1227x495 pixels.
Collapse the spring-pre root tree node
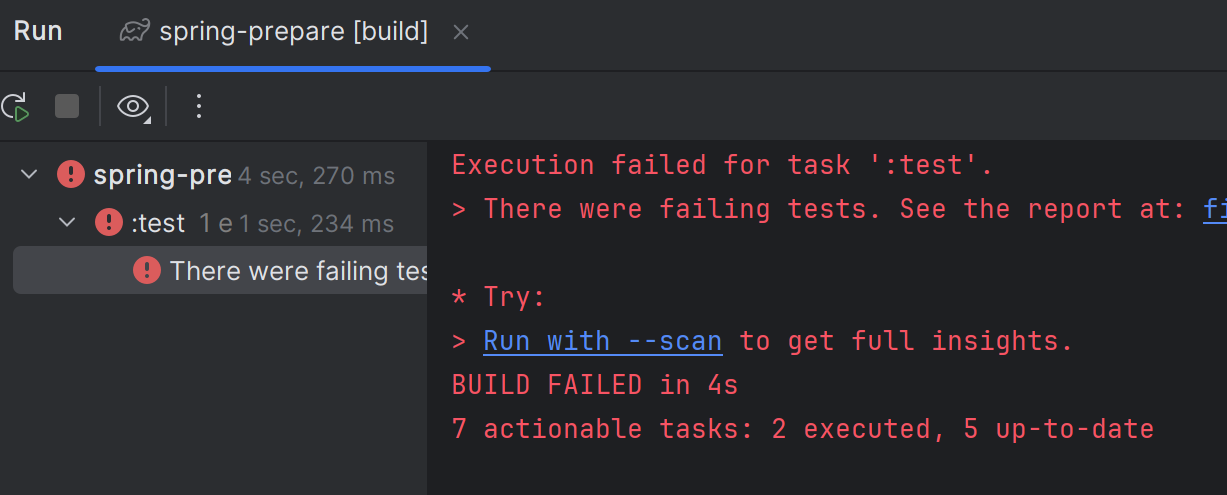coord(29,175)
